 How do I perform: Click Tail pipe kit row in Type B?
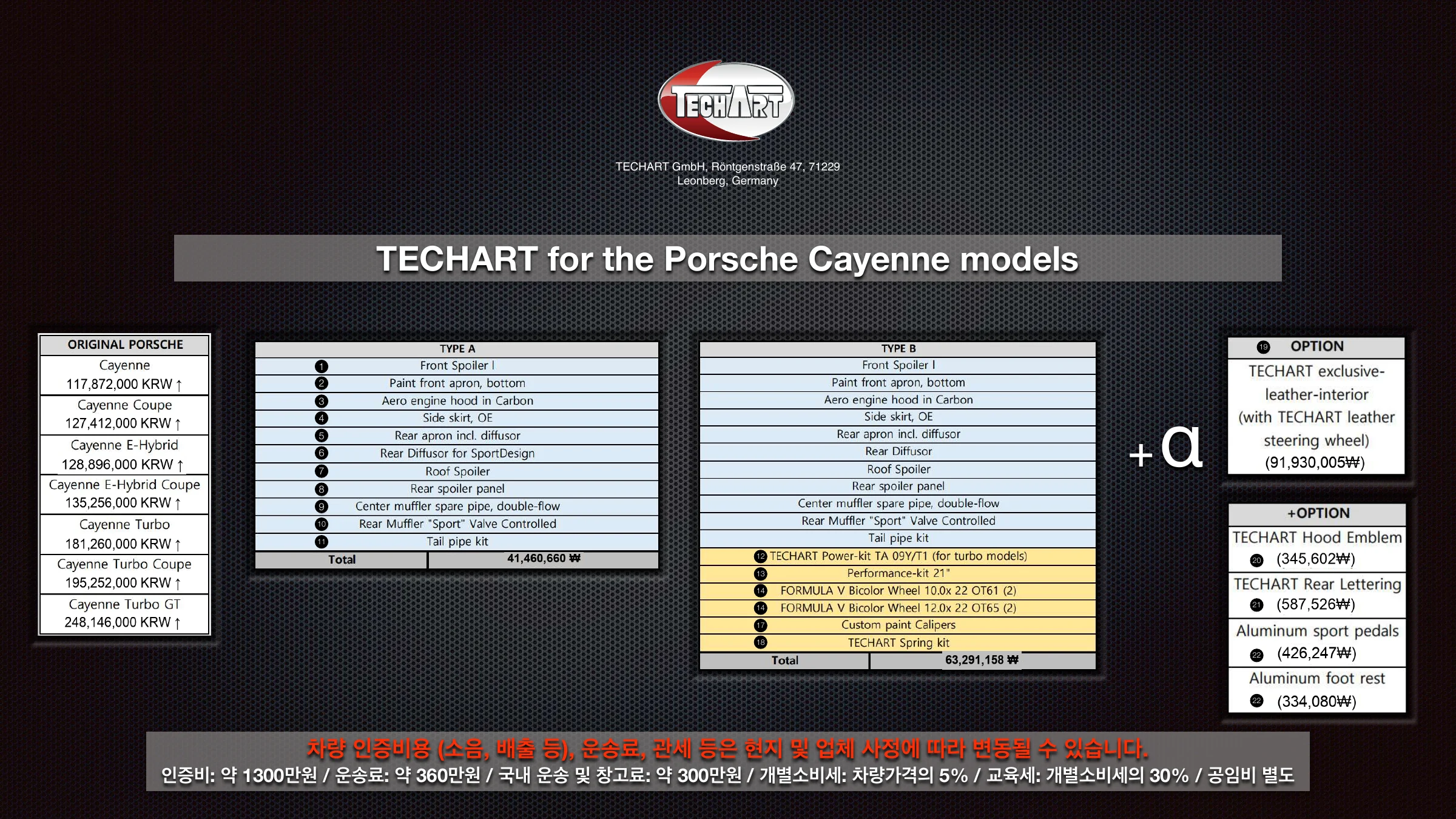point(898,538)
